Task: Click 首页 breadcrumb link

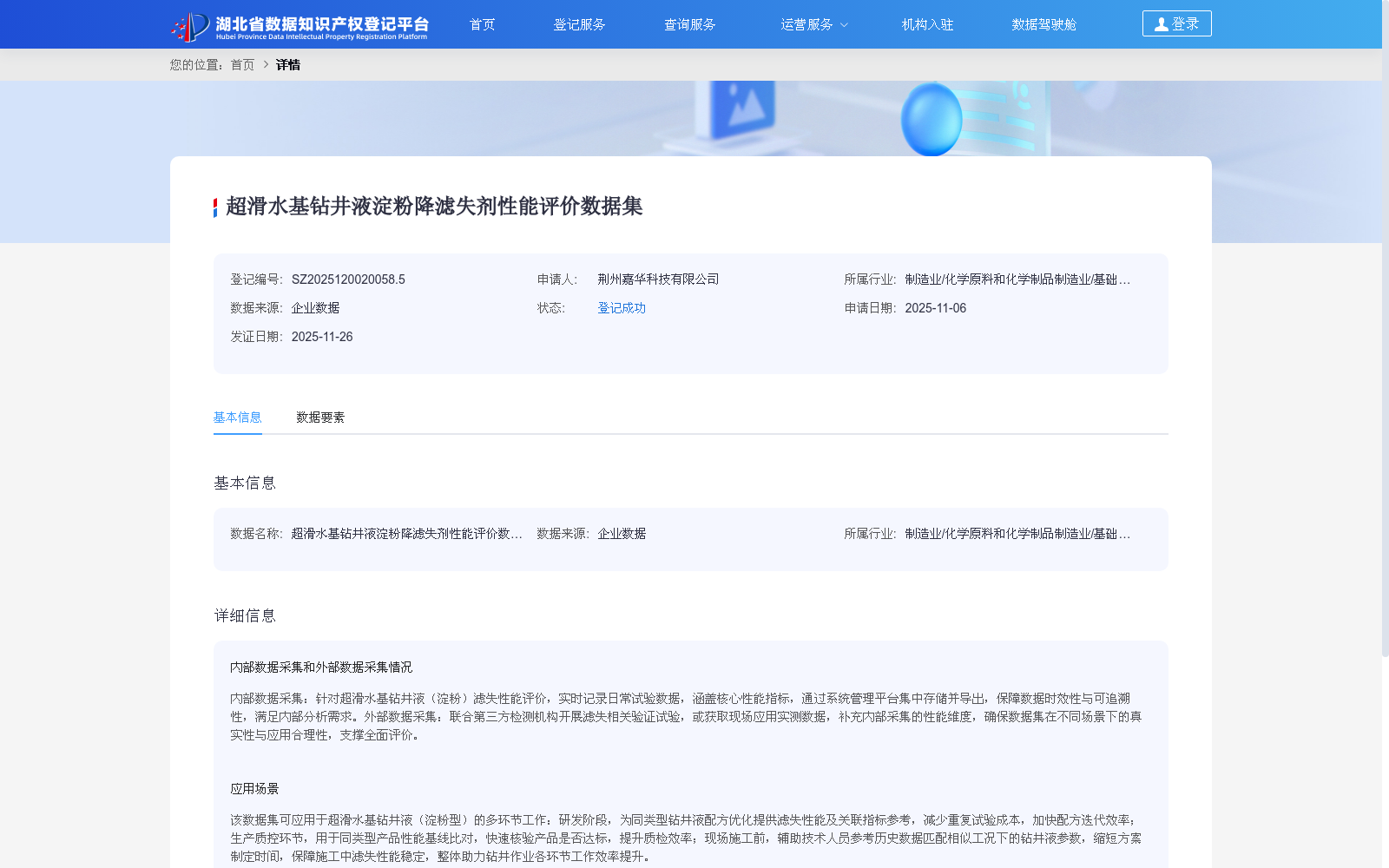Action: (x=242, y=65)
